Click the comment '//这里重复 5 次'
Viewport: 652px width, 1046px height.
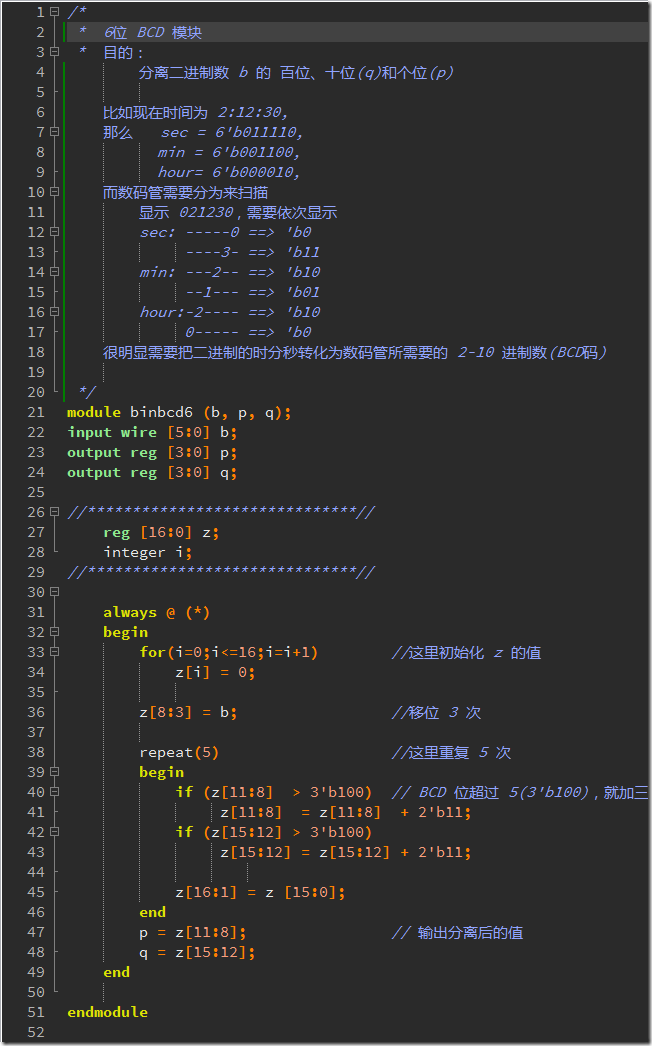[x=452, y=752]
